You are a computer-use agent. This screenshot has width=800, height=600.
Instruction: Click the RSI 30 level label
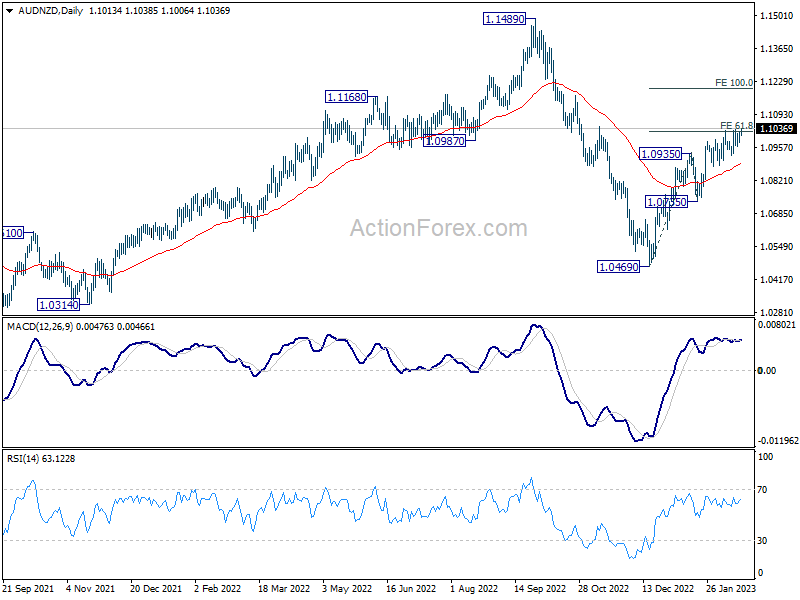762,540
